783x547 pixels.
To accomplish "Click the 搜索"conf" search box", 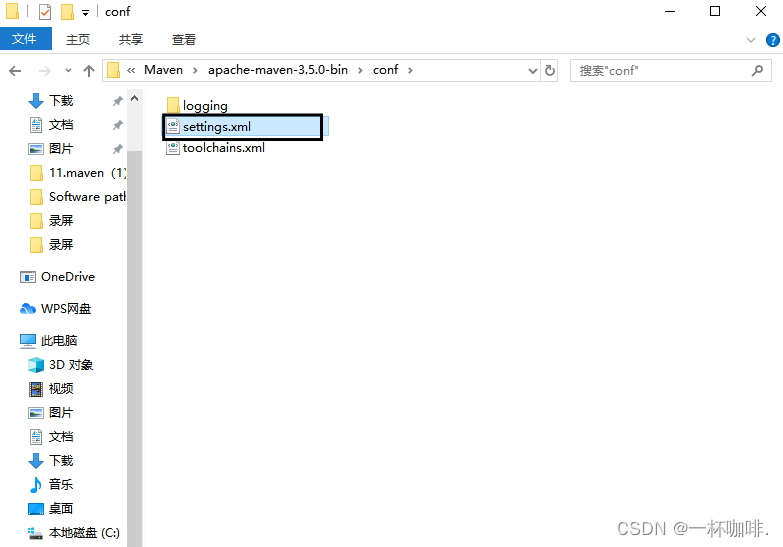I will [x=671, y=70].
